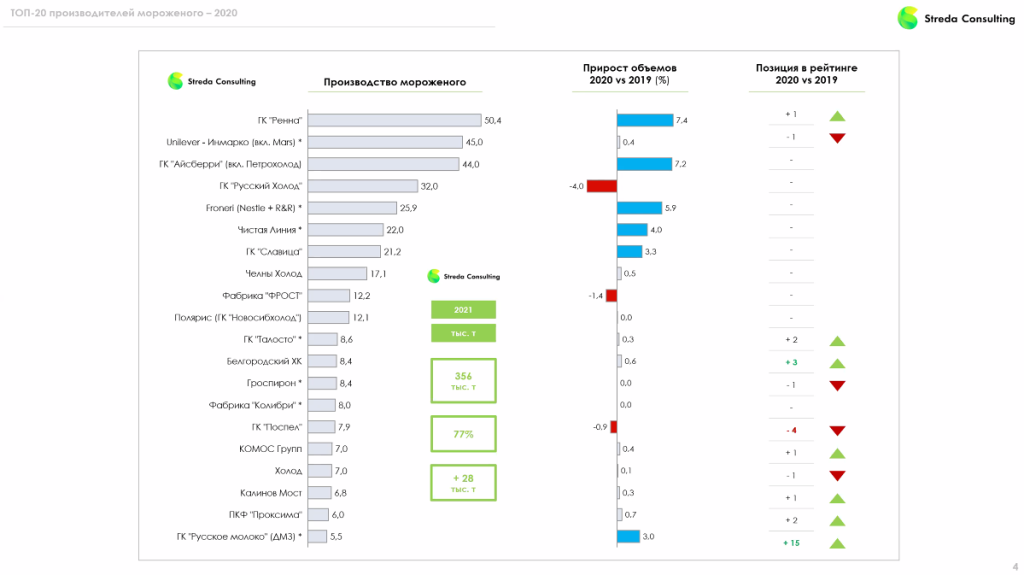Click the Streda Consulting logo above the company names
Image resolution: width=1024 pixels, height=575 pixels.
point(212,81)
